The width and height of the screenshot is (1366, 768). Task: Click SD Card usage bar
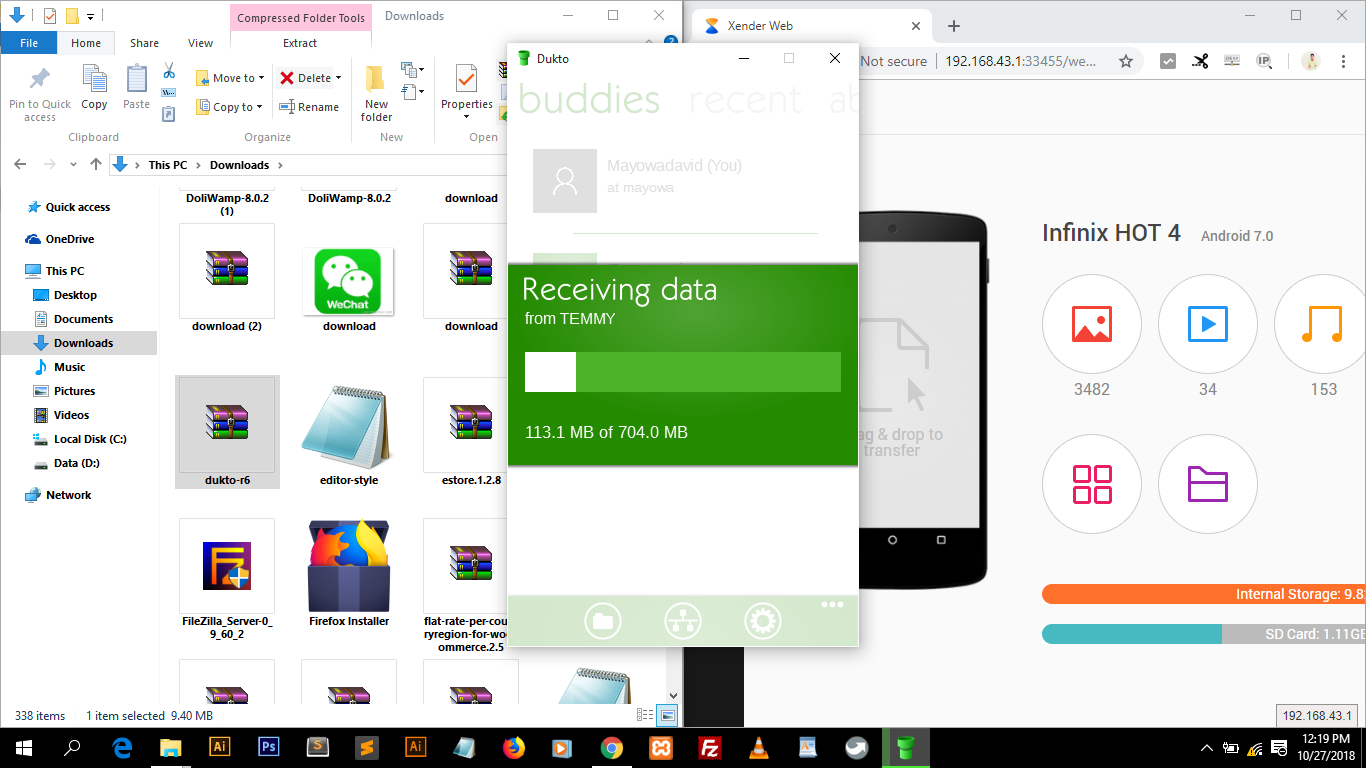(x=1204, y=634)
